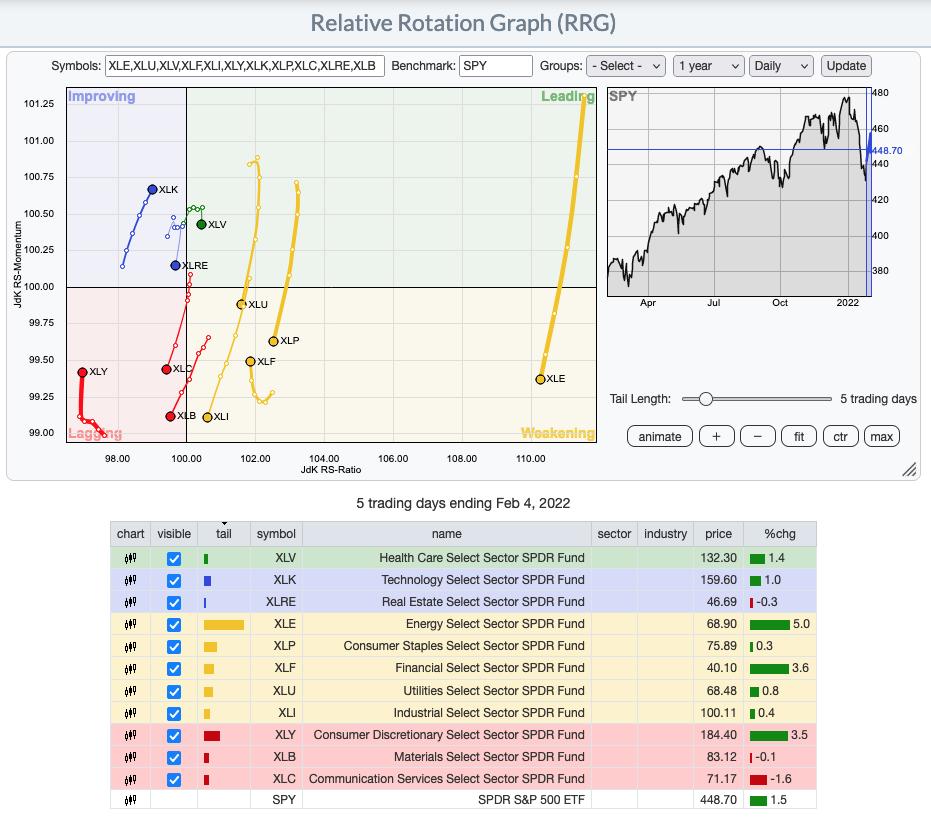Viewport: 931px width, 817px height.
Task: Click the Symbols input field
Action: (x=245, y=66)
